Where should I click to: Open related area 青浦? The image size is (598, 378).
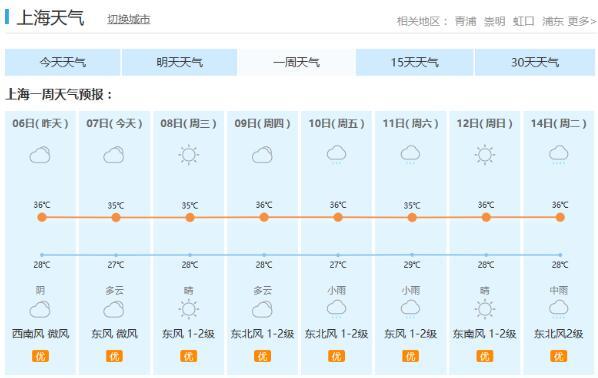[x=466, y=21]
